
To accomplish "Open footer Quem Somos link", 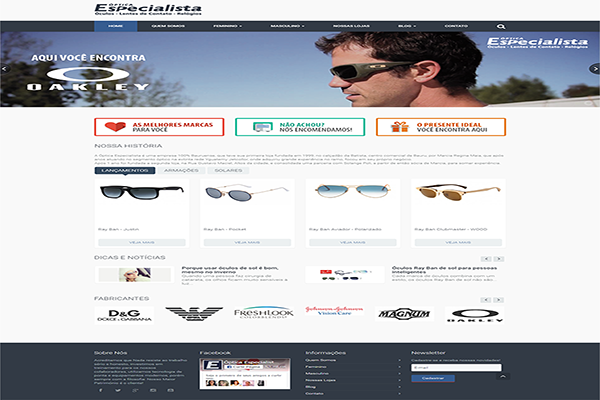I will [321, 360].
